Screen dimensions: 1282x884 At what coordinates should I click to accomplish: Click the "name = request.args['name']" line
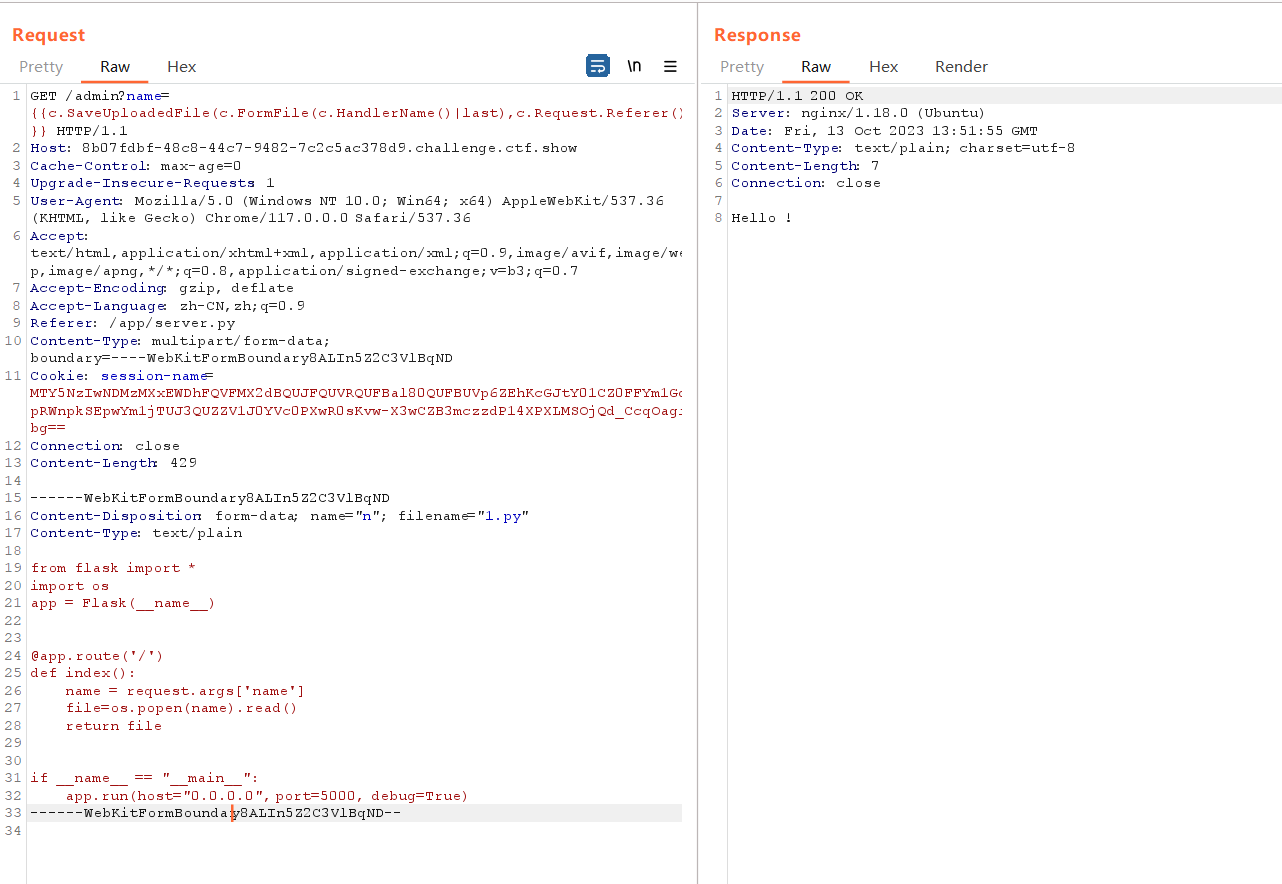click(185, 691)
